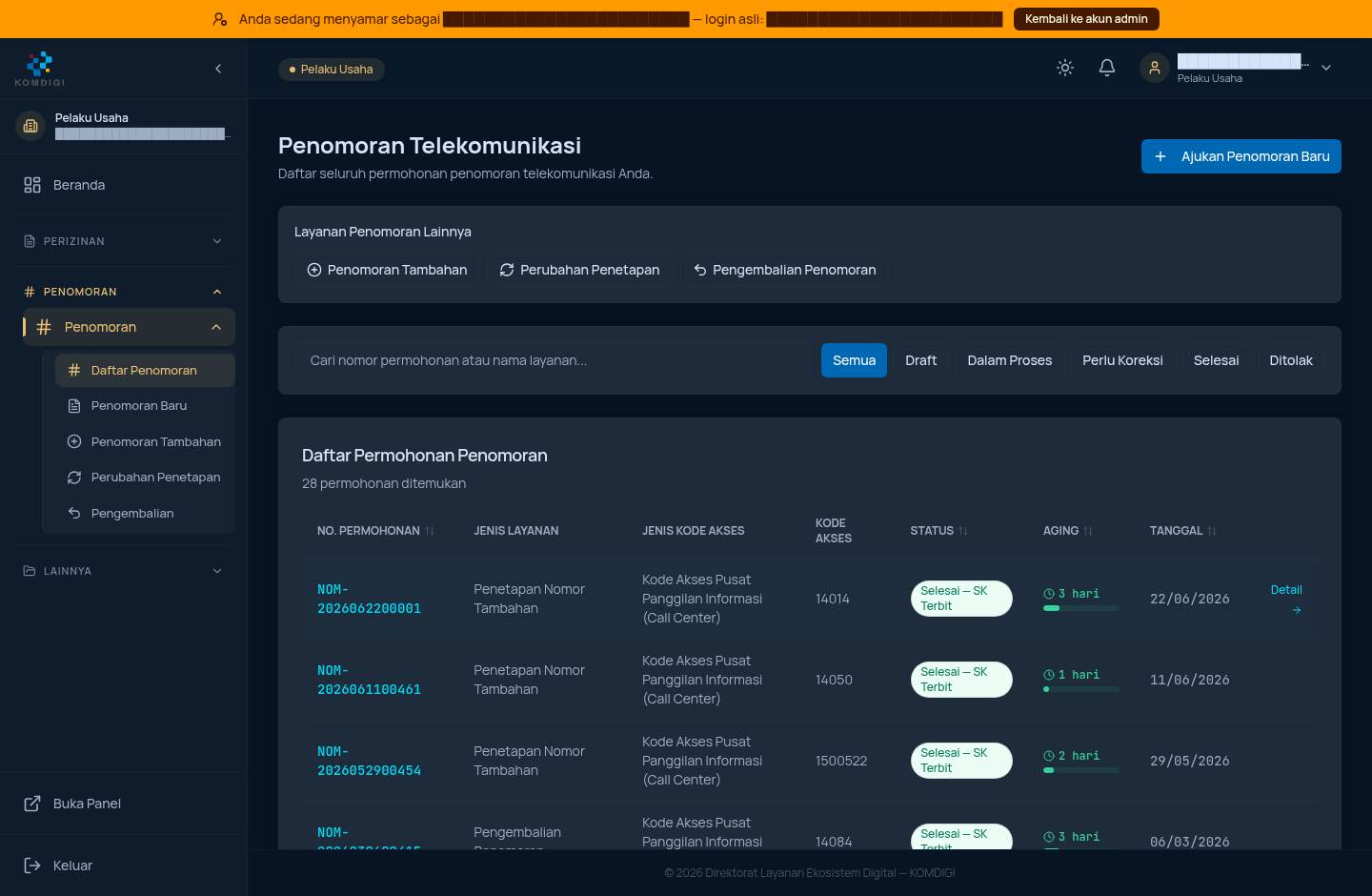This screenshot has height=896, width=1372.
Task: Collapse the Penomoran submenu
Action: click(216, 327)
